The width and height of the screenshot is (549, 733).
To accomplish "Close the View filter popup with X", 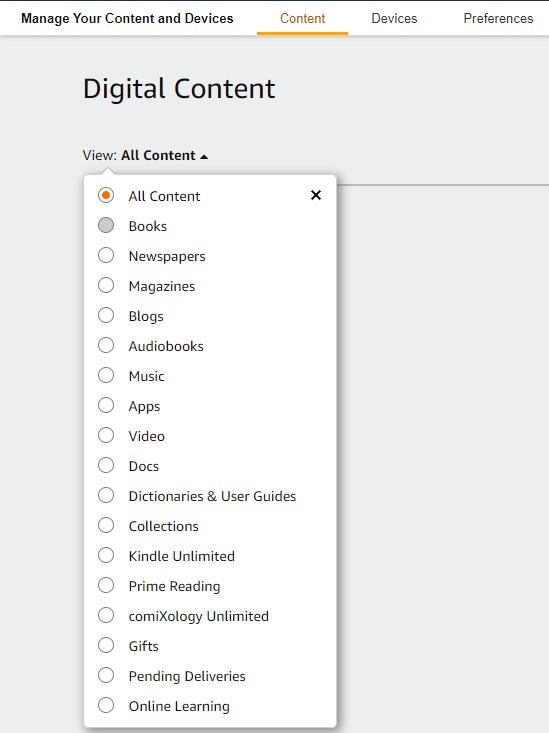I will [x=316, y=195].
